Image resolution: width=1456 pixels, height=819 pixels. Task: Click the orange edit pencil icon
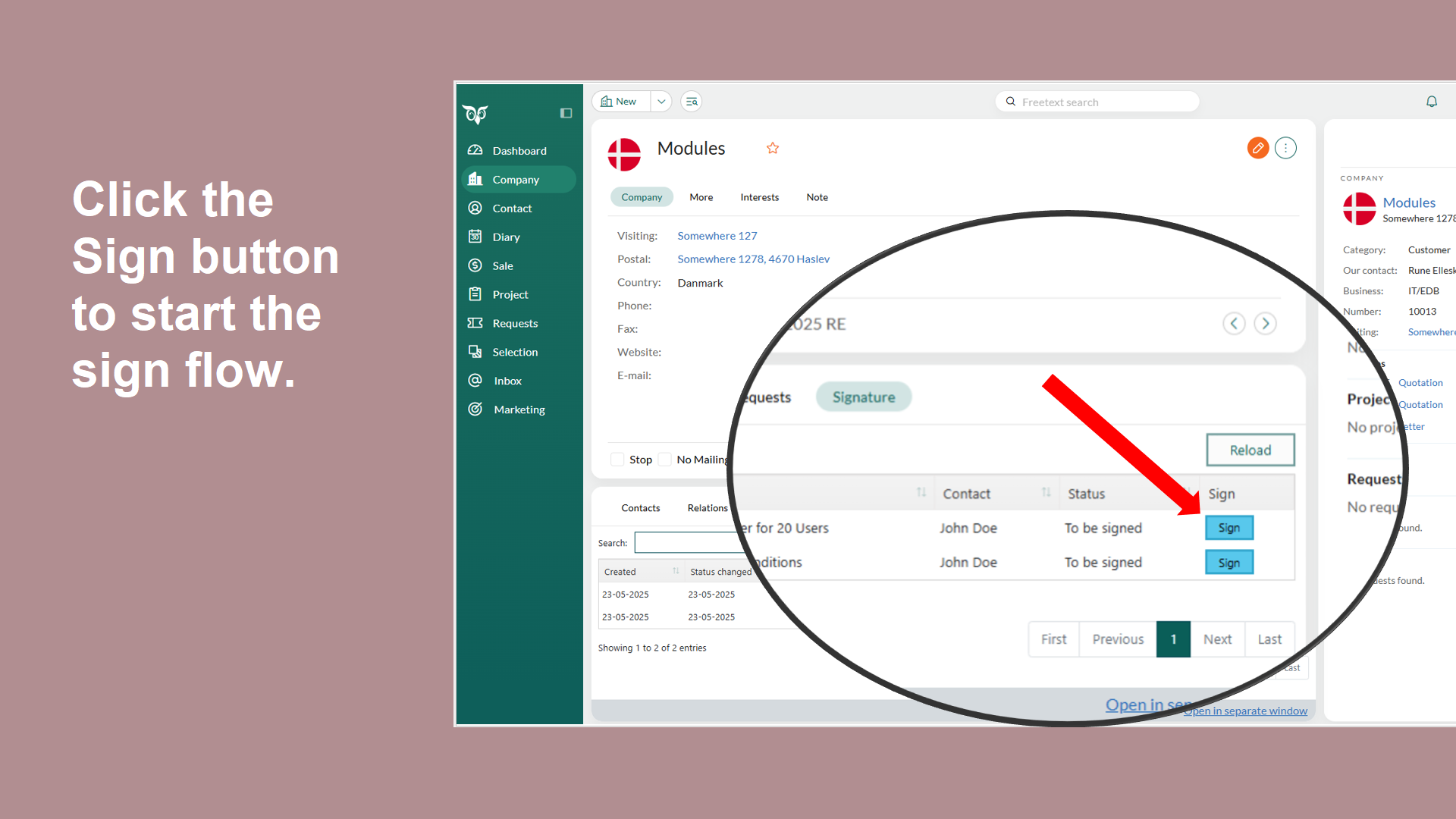coord(1258,148)
